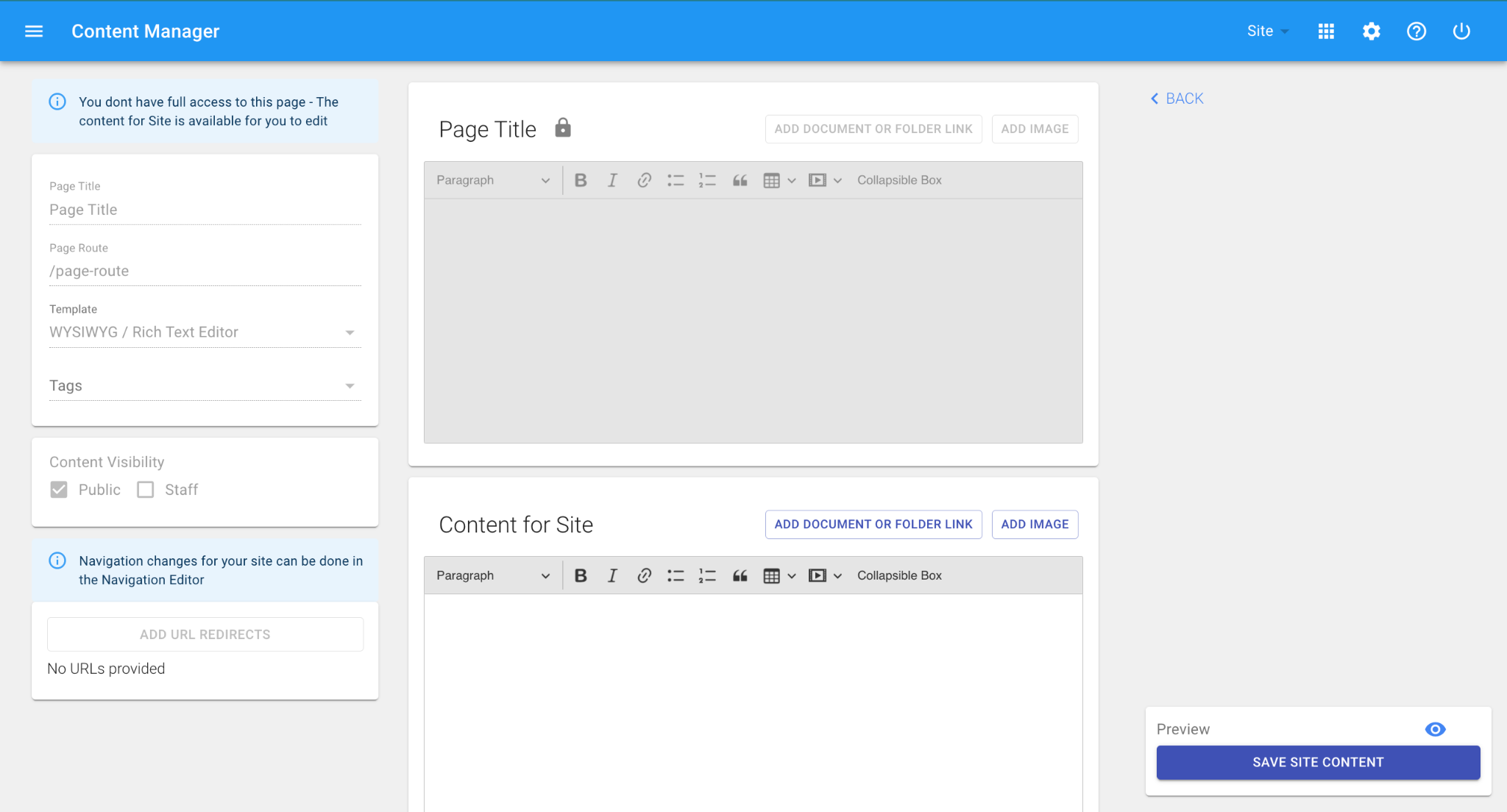Image resolution: width=1507 pixels, height=812 pixels.
Task: Enable the Staff visibility checkbox
Action: coord(146,490)
